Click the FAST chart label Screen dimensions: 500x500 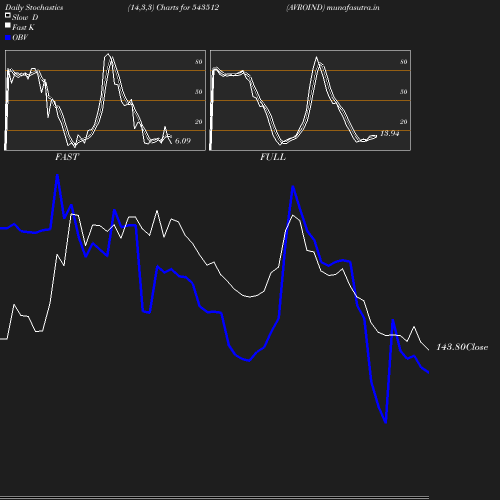67,157
